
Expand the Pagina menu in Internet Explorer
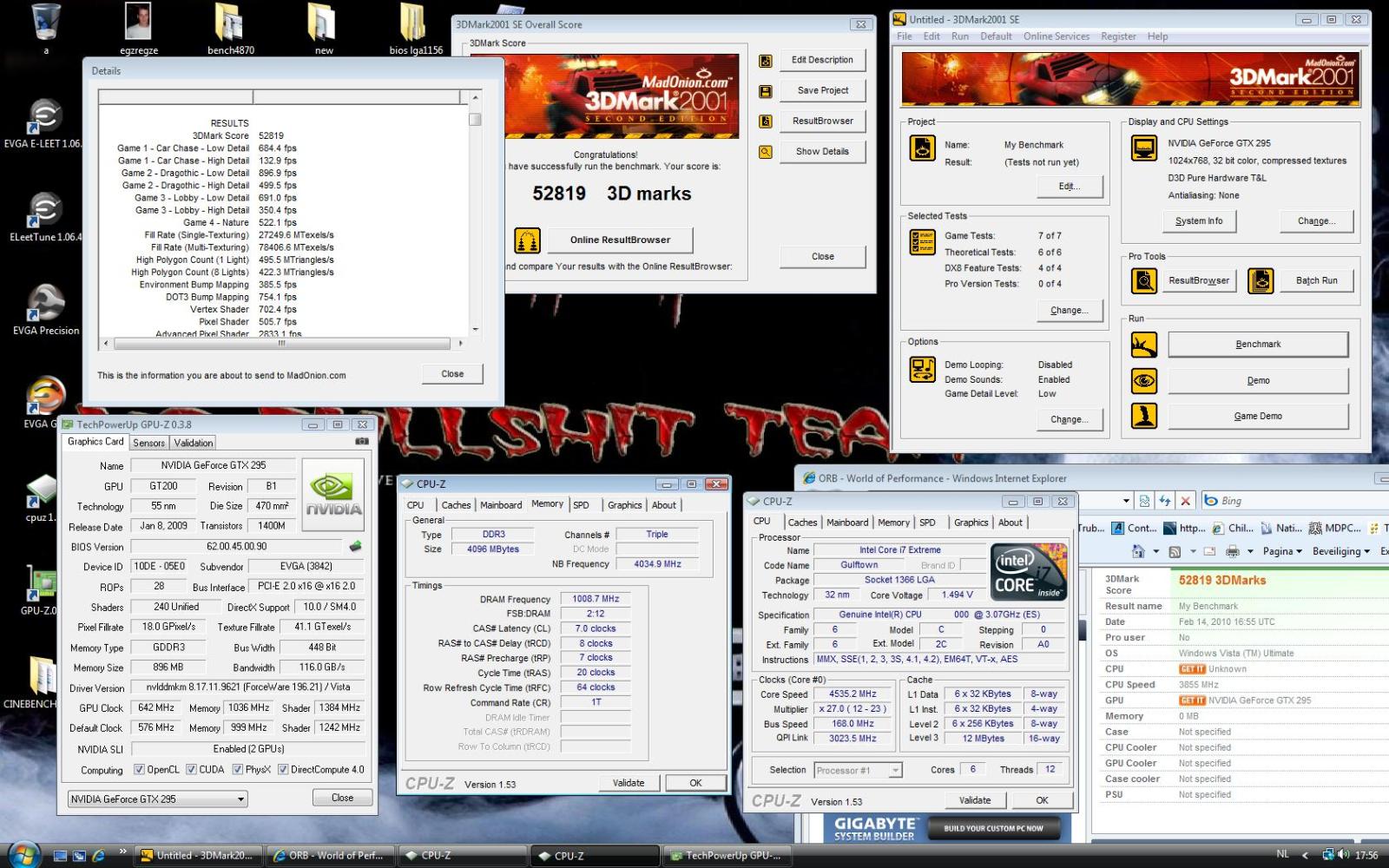[x=1282, y=551]
